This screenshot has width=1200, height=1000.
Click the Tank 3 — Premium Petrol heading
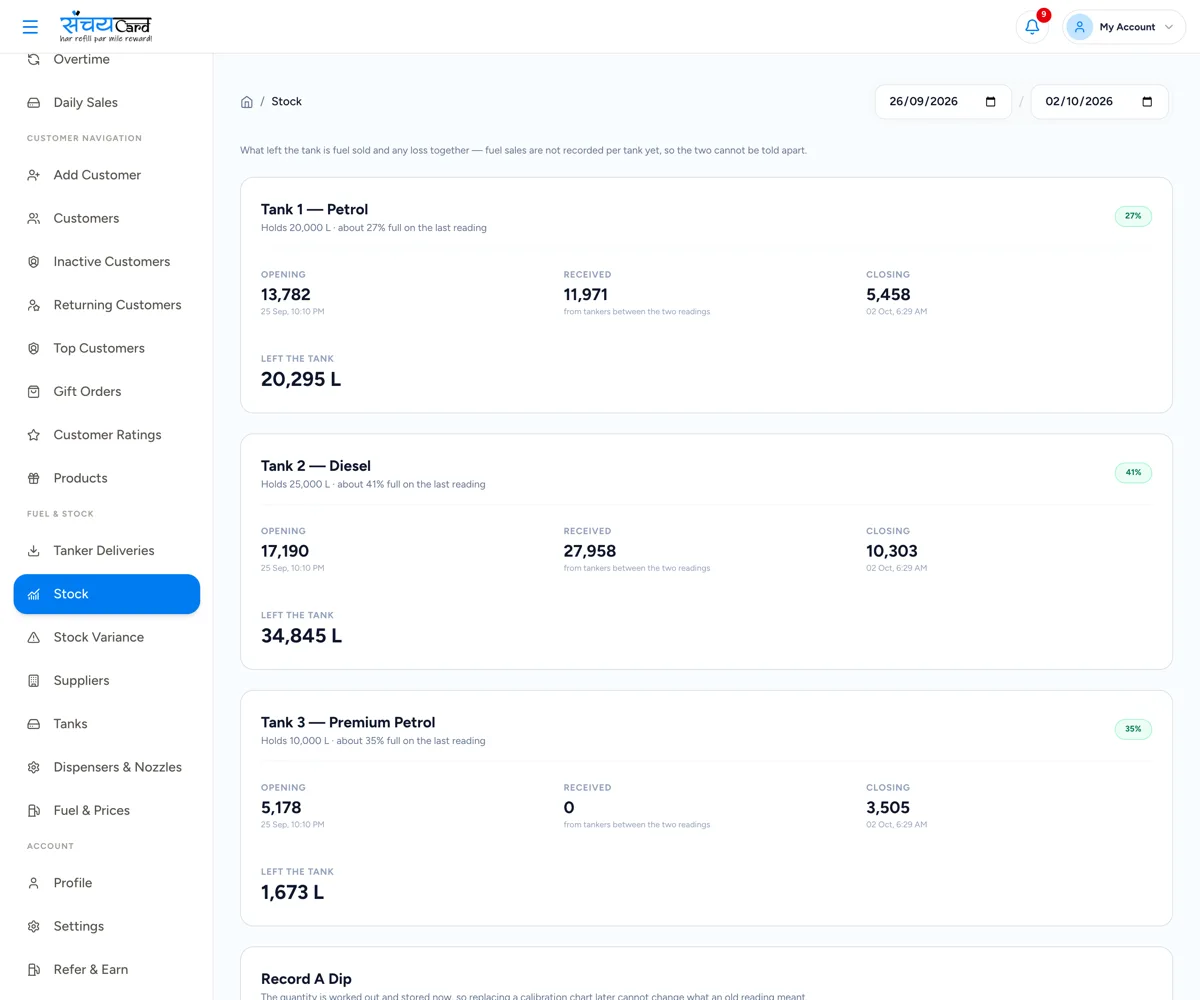[x=348, y=722]
